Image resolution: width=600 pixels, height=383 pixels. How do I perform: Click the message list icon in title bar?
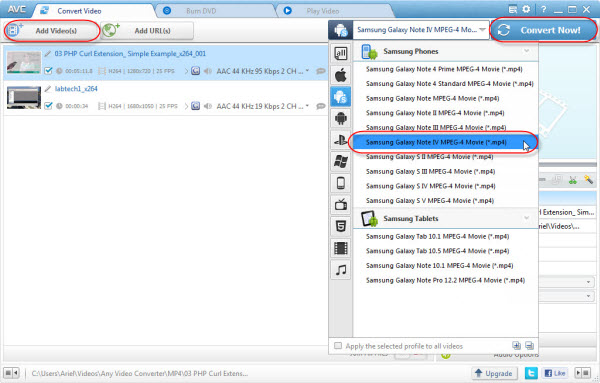click(x=513, y=9)
